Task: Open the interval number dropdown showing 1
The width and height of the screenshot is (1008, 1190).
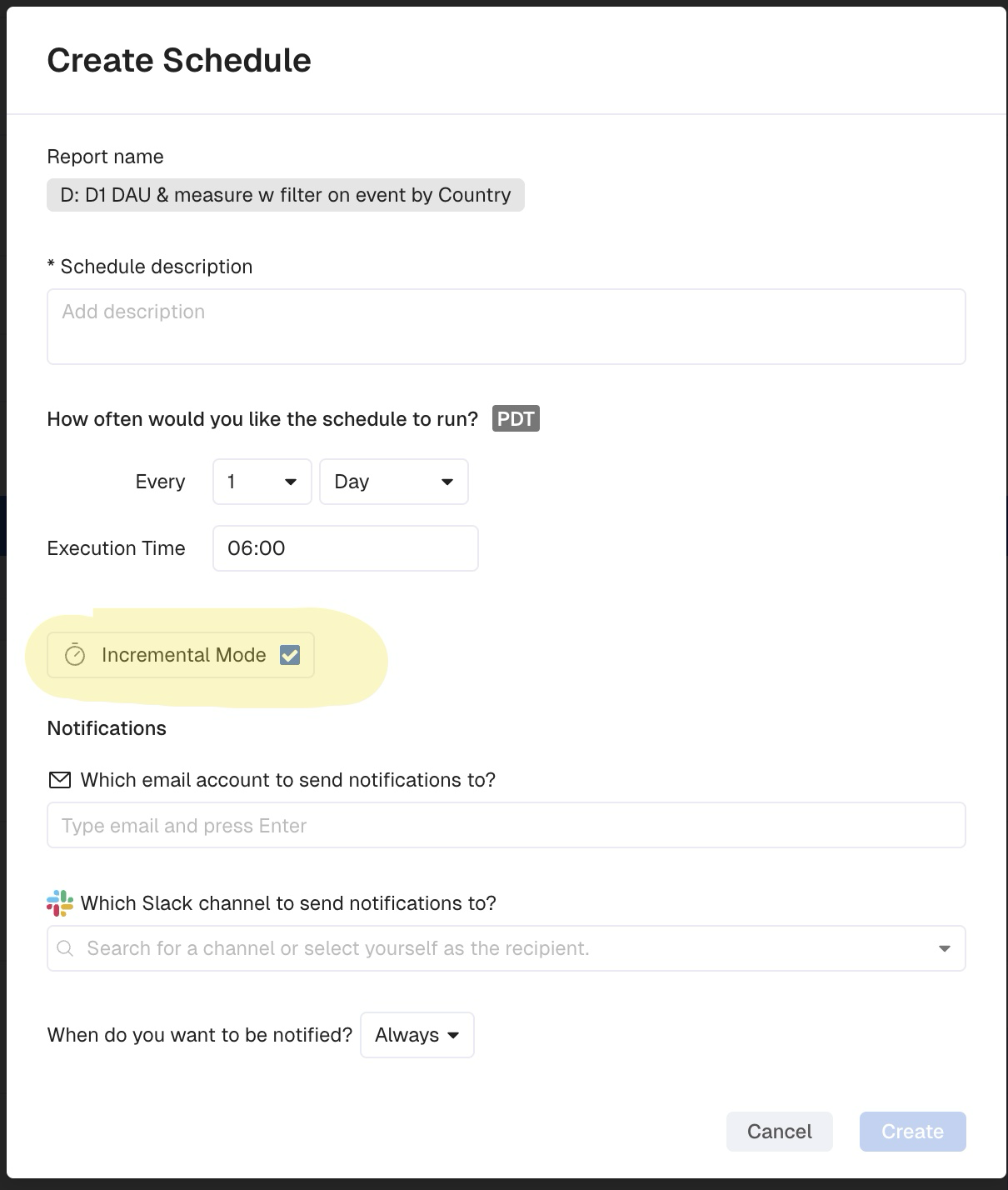Action: (x=262, y=482)
